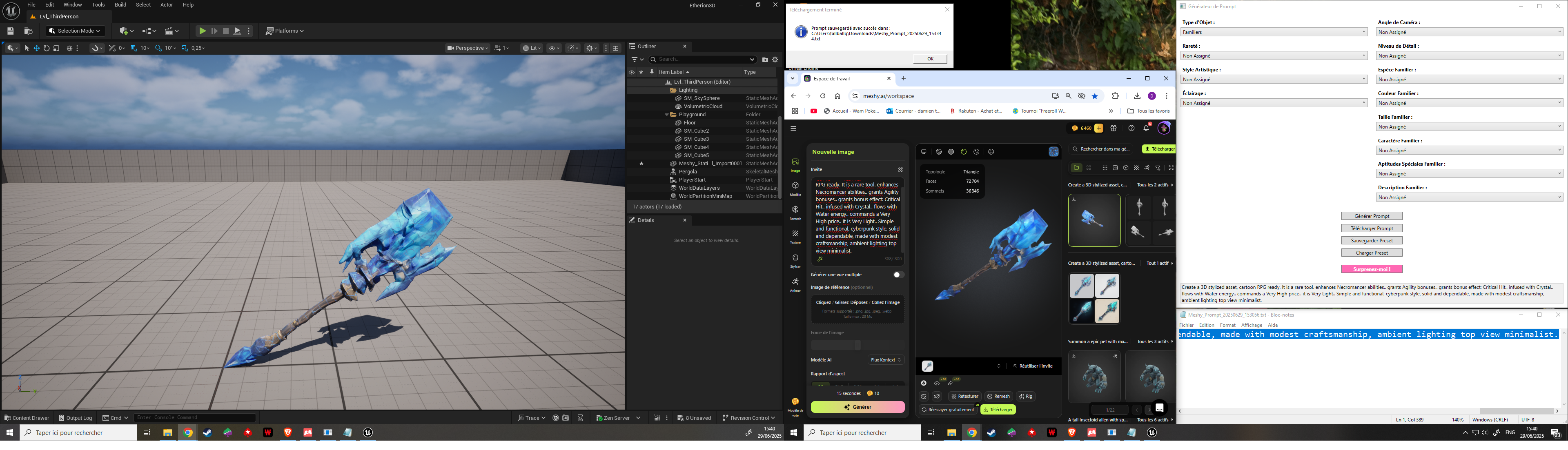Open Meshy notifications bell icon

(x=1147, y=129)
